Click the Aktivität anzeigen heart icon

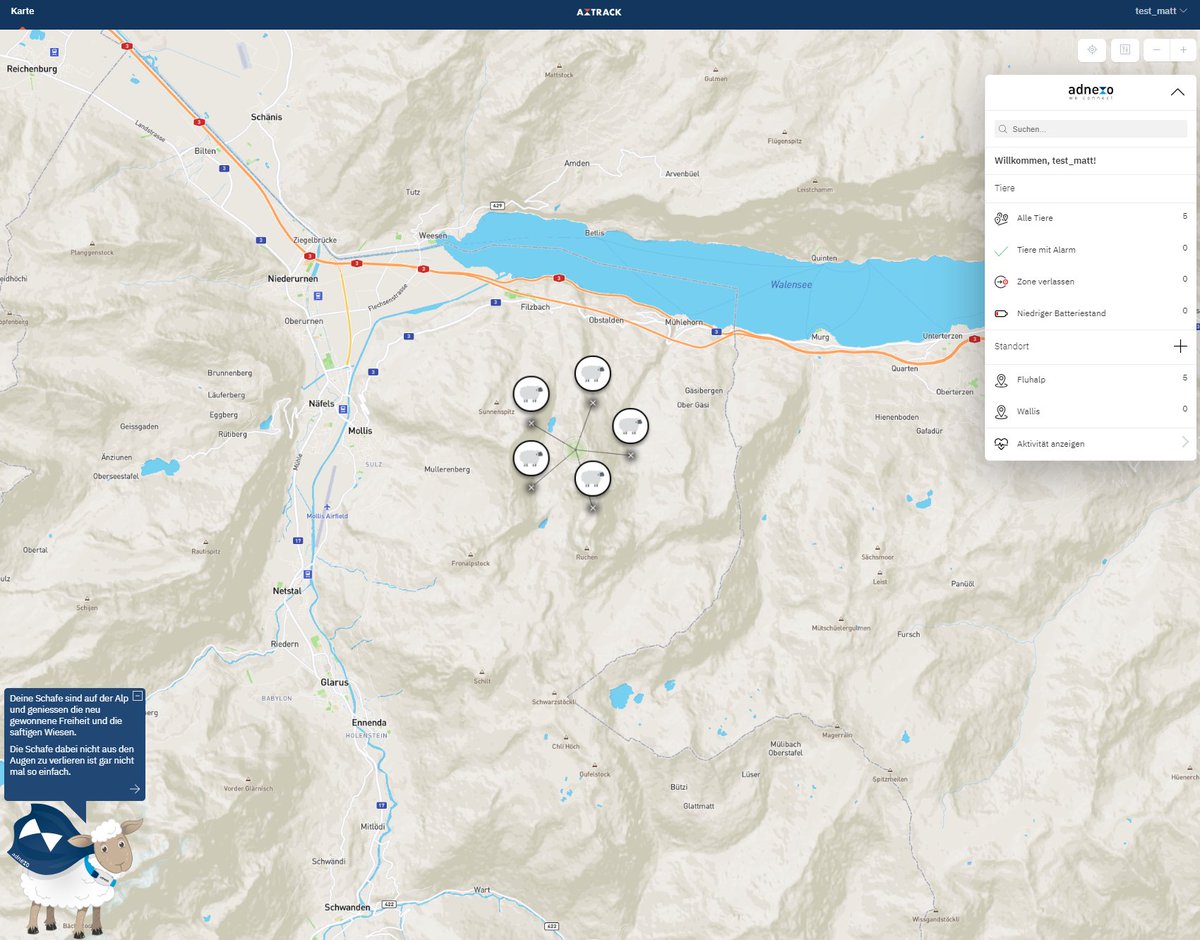coord(1001,445)
